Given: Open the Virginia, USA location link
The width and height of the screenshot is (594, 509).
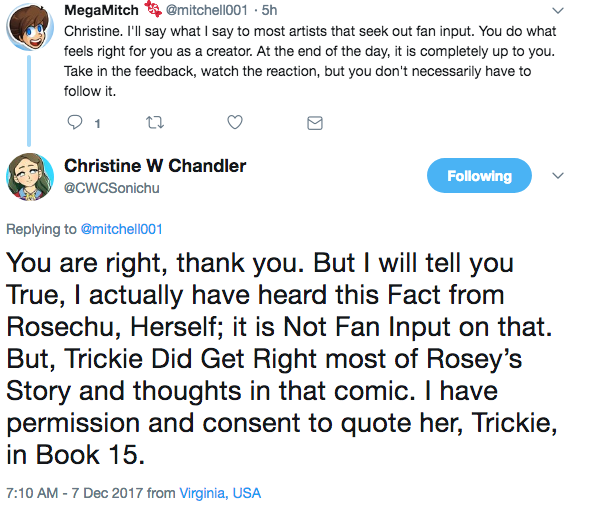Looking at the screenshot, I should (x=220, y=493).
